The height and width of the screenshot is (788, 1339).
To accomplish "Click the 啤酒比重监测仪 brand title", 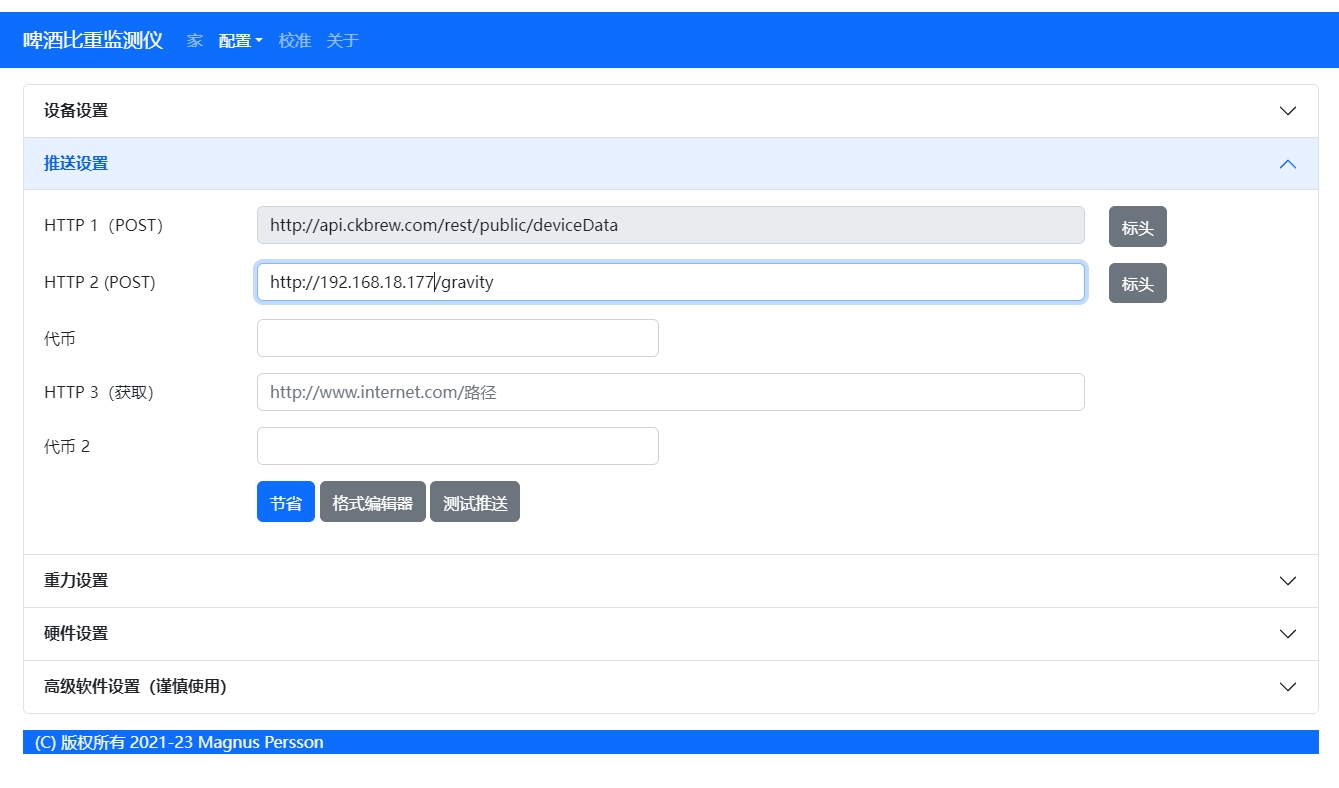I will pyautogui.click(x=93, y=41).
